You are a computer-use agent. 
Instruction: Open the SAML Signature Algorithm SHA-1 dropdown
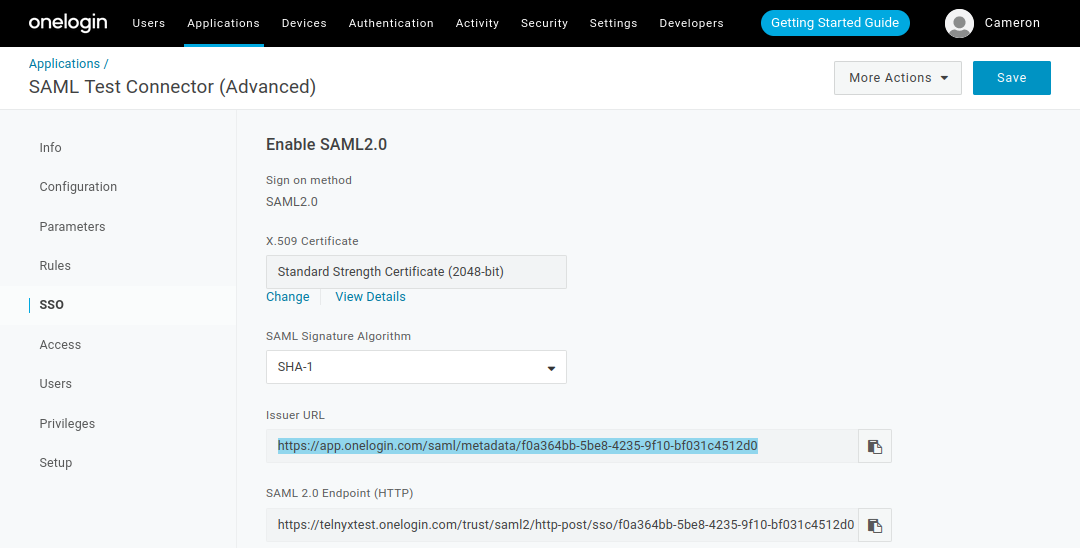point(416,367)
